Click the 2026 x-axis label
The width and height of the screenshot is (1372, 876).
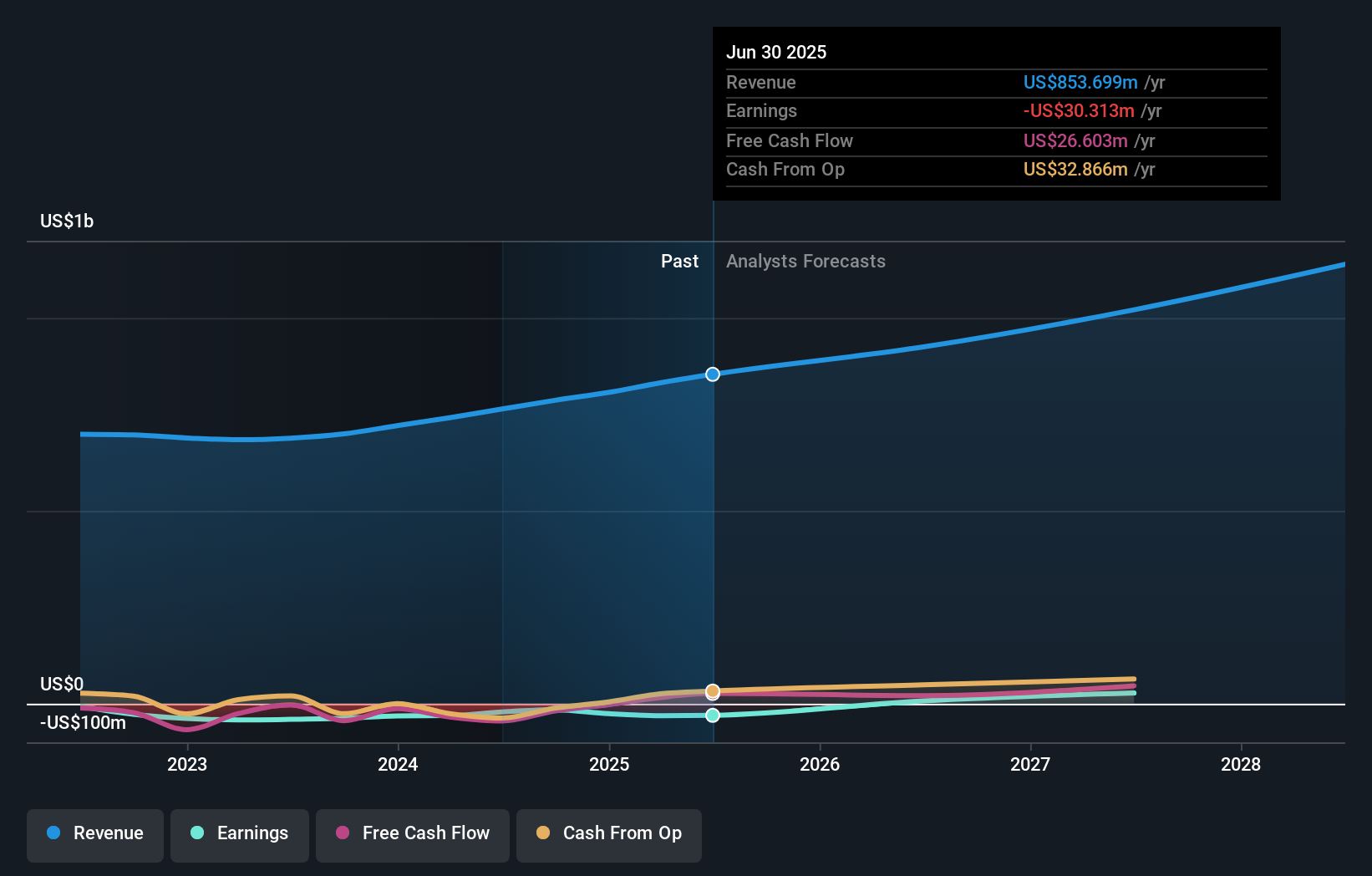[x=820, y=765]
